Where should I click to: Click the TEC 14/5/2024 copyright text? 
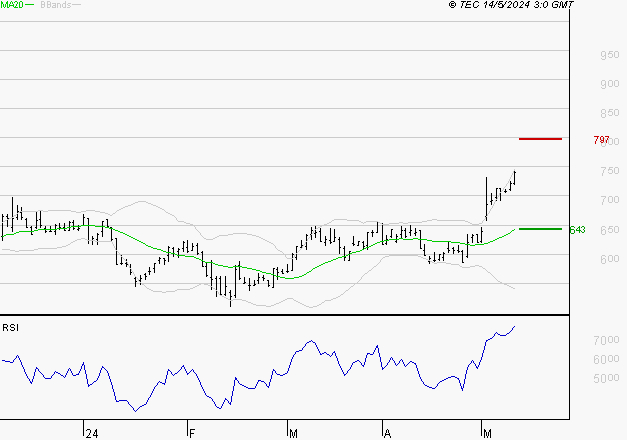click(x=511, y=5)
